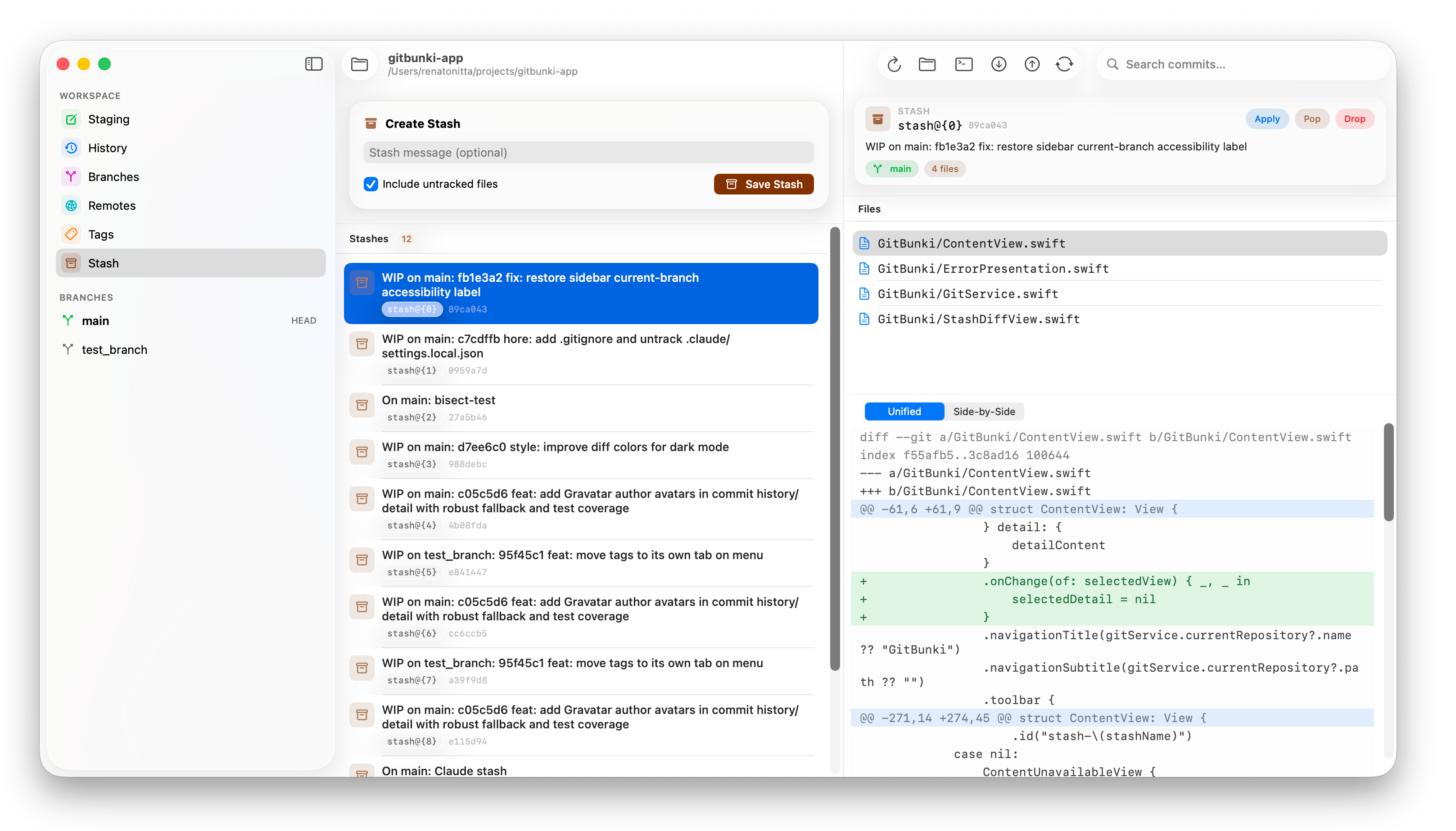Screen dimensions: 1456x831
Task: Click the stash list scrollbar
Action: coord(834,449)
